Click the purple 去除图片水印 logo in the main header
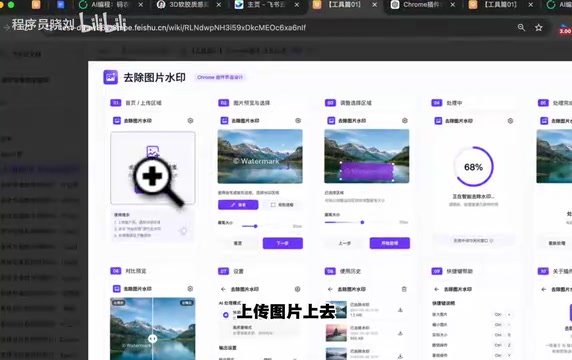572x360 pixels. 111,77
